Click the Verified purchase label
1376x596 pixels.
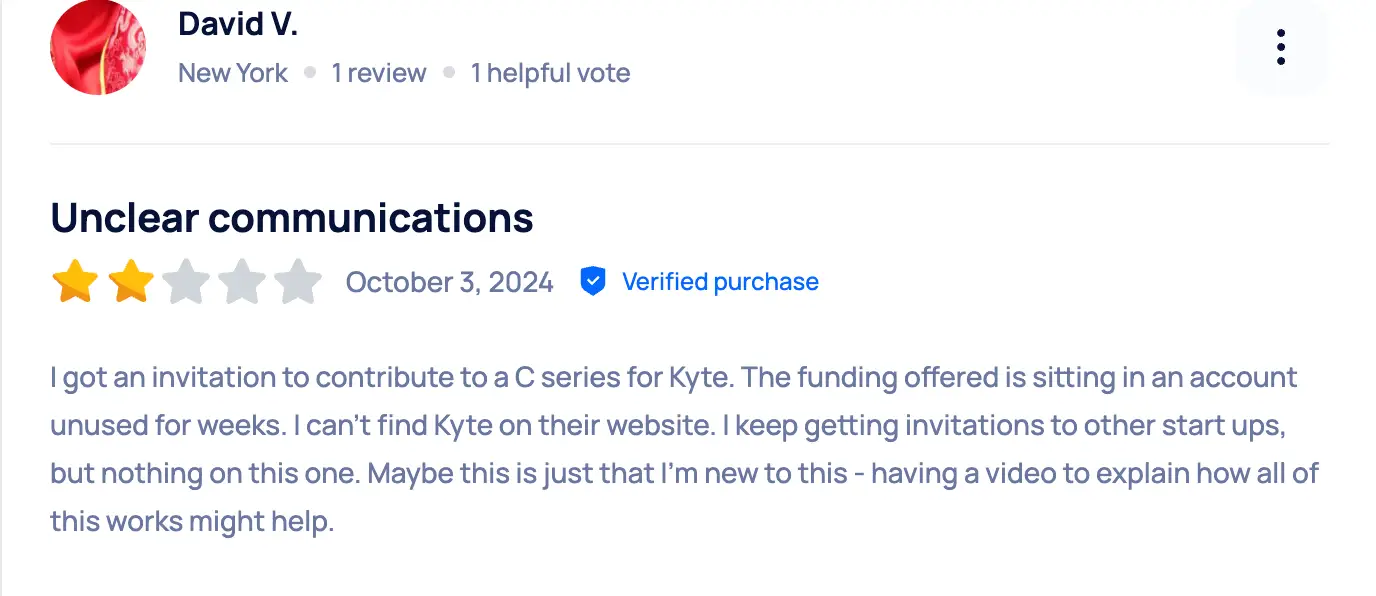[x=720, y=281]
